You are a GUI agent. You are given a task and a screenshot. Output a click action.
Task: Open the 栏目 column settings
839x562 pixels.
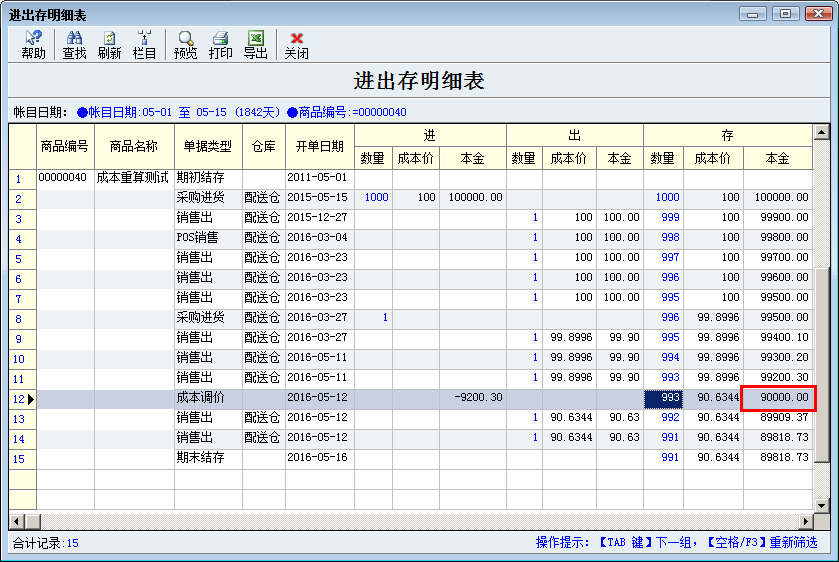coord(144,45)
